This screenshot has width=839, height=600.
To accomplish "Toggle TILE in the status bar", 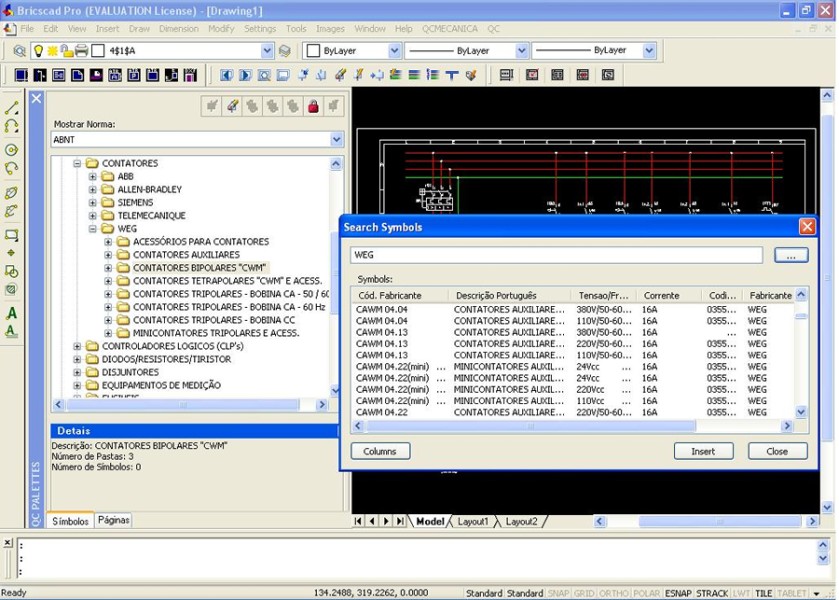I will 764,593.
